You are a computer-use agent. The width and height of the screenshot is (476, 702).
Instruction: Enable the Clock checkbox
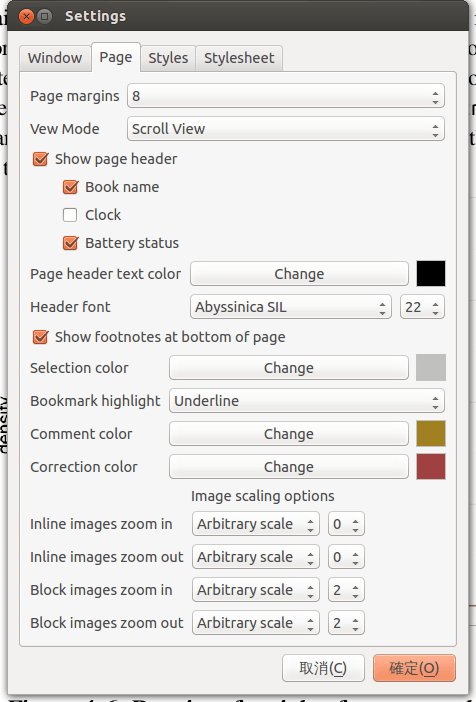[x=70, y=215]
